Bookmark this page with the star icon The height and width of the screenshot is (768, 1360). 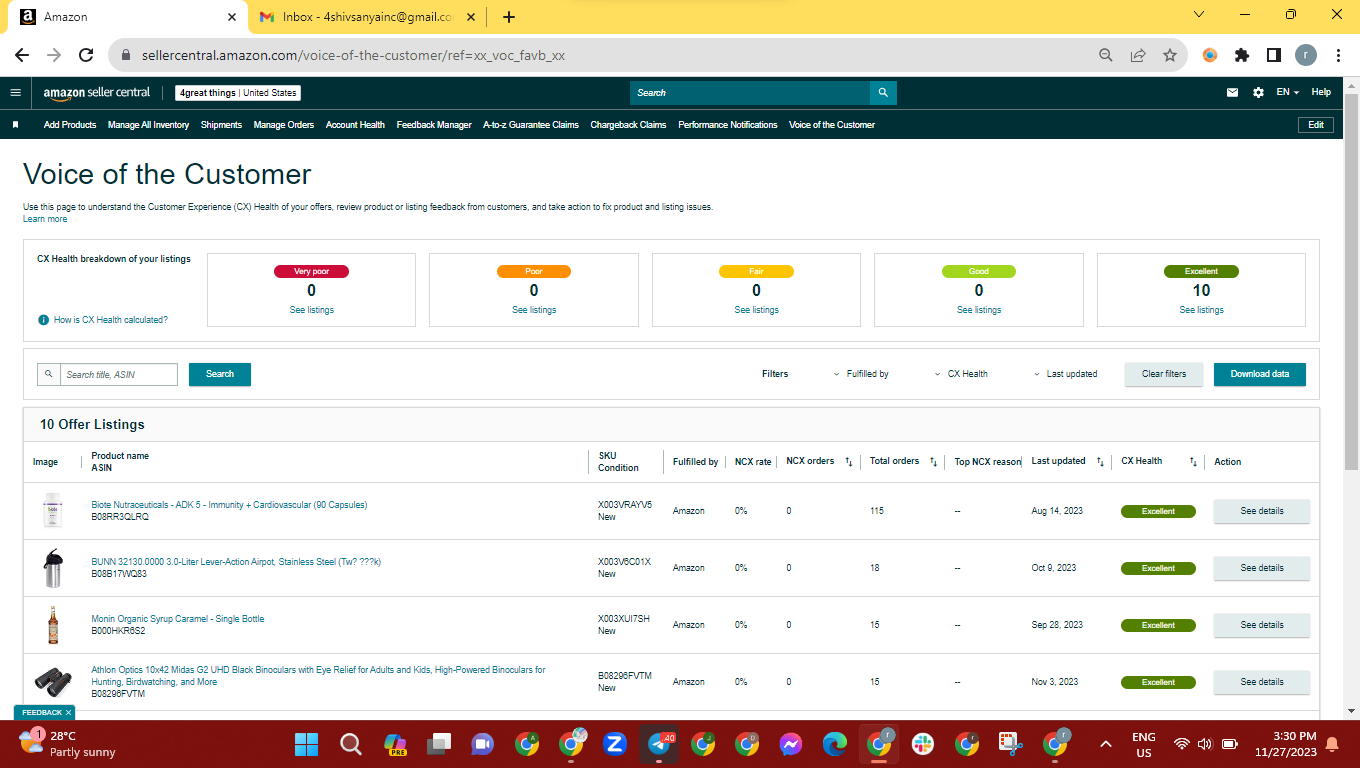pyautogui.click(x=1169, y=56)
